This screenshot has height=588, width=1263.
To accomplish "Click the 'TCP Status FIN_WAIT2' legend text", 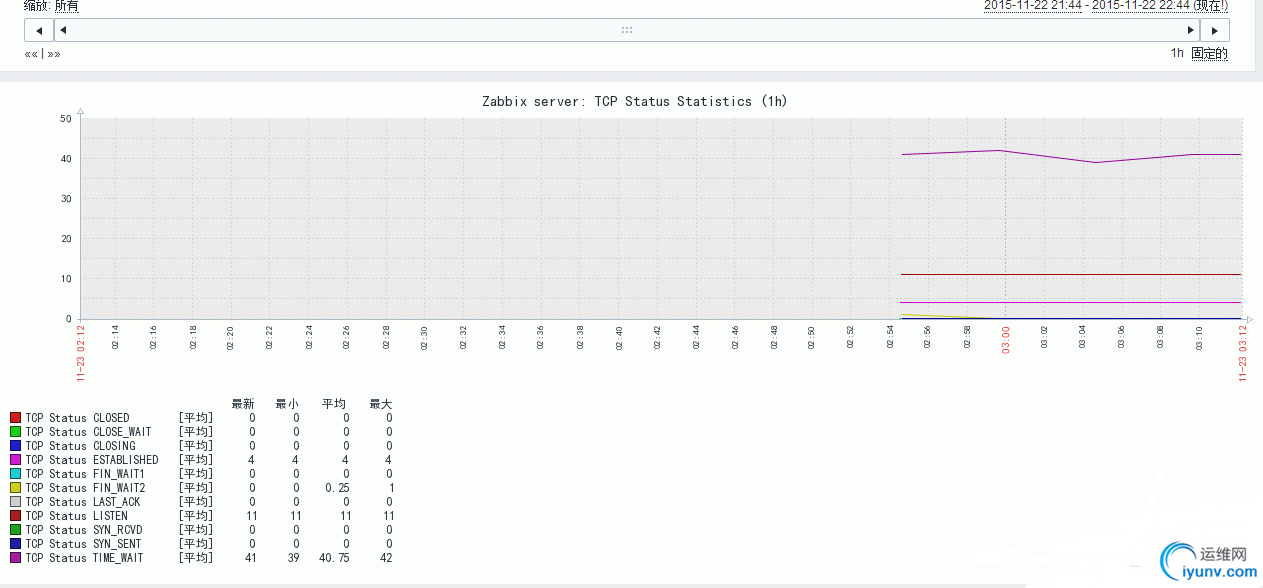I will click(86, 488).
